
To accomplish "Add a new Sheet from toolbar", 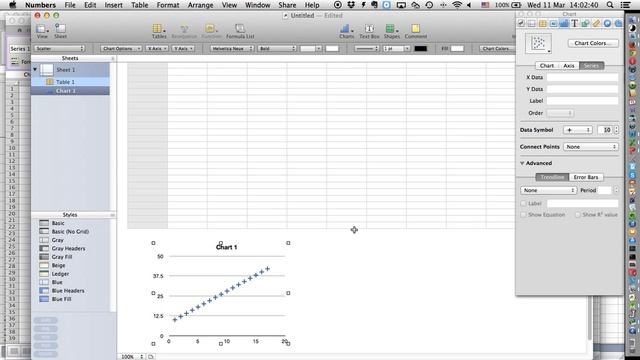I will coord(60,31).
